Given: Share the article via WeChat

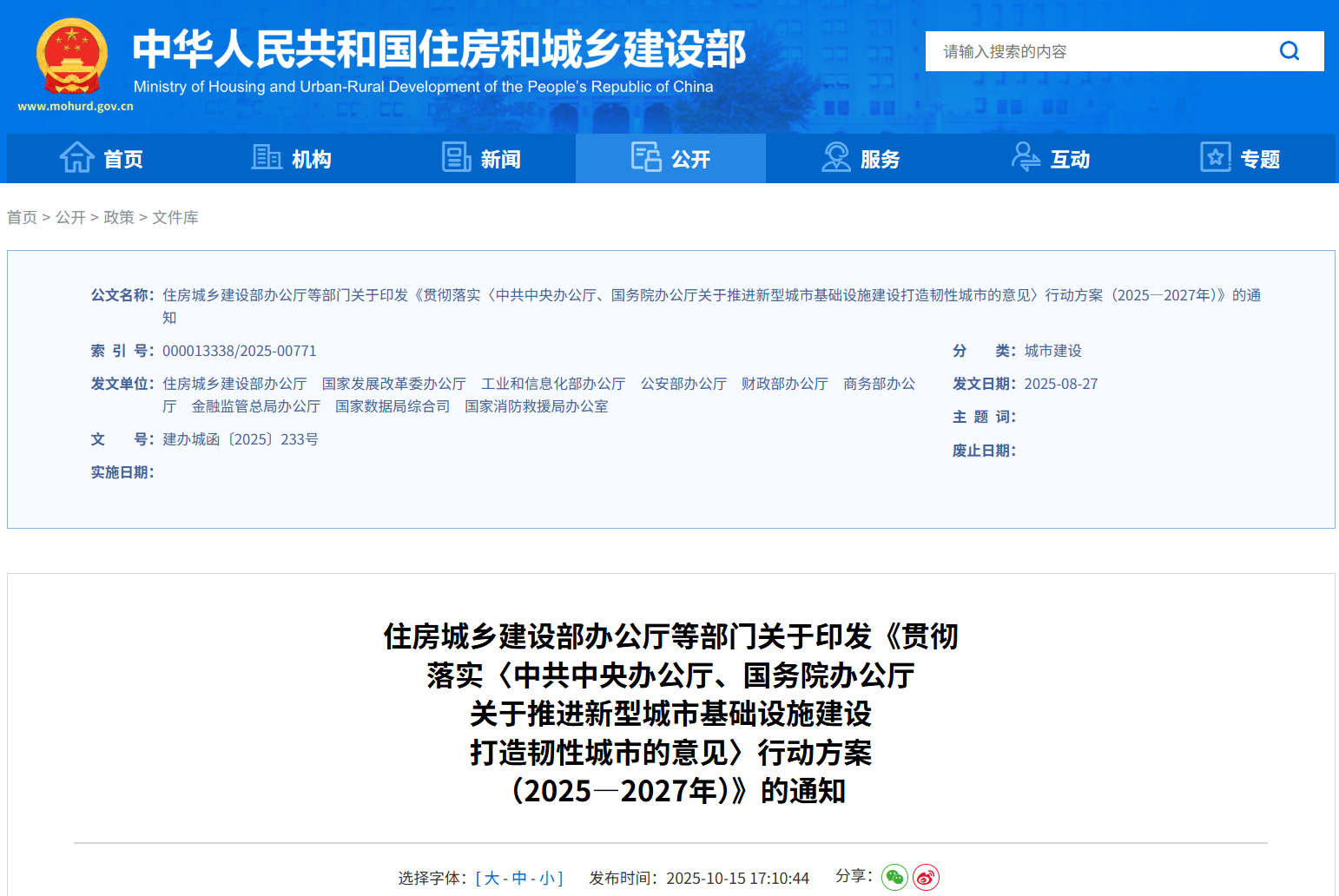Looking at the screenshot, I should 894,878.
